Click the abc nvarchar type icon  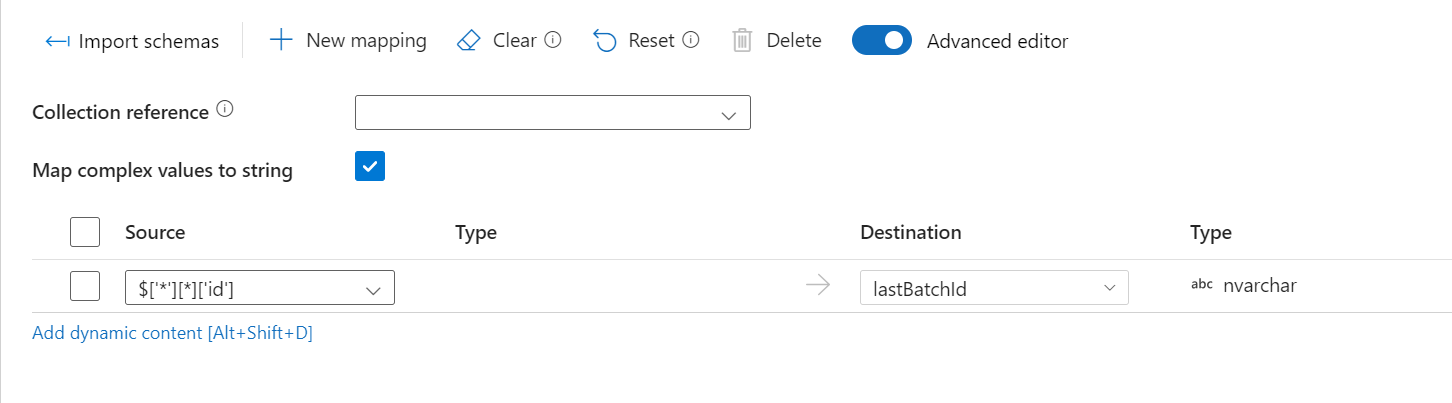pyautogui.click(x=1201, y=286)
